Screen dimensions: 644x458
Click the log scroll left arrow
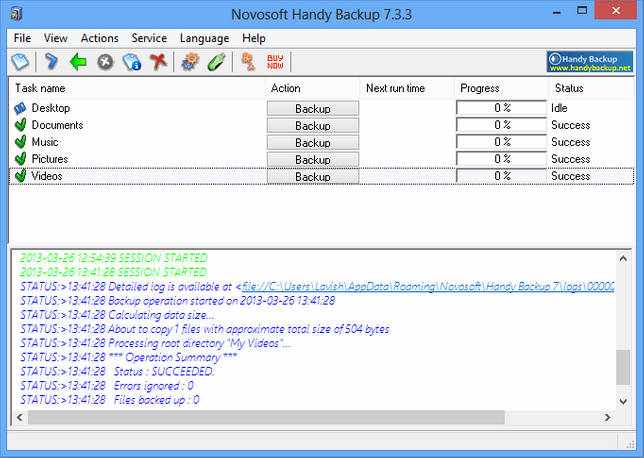19,417
